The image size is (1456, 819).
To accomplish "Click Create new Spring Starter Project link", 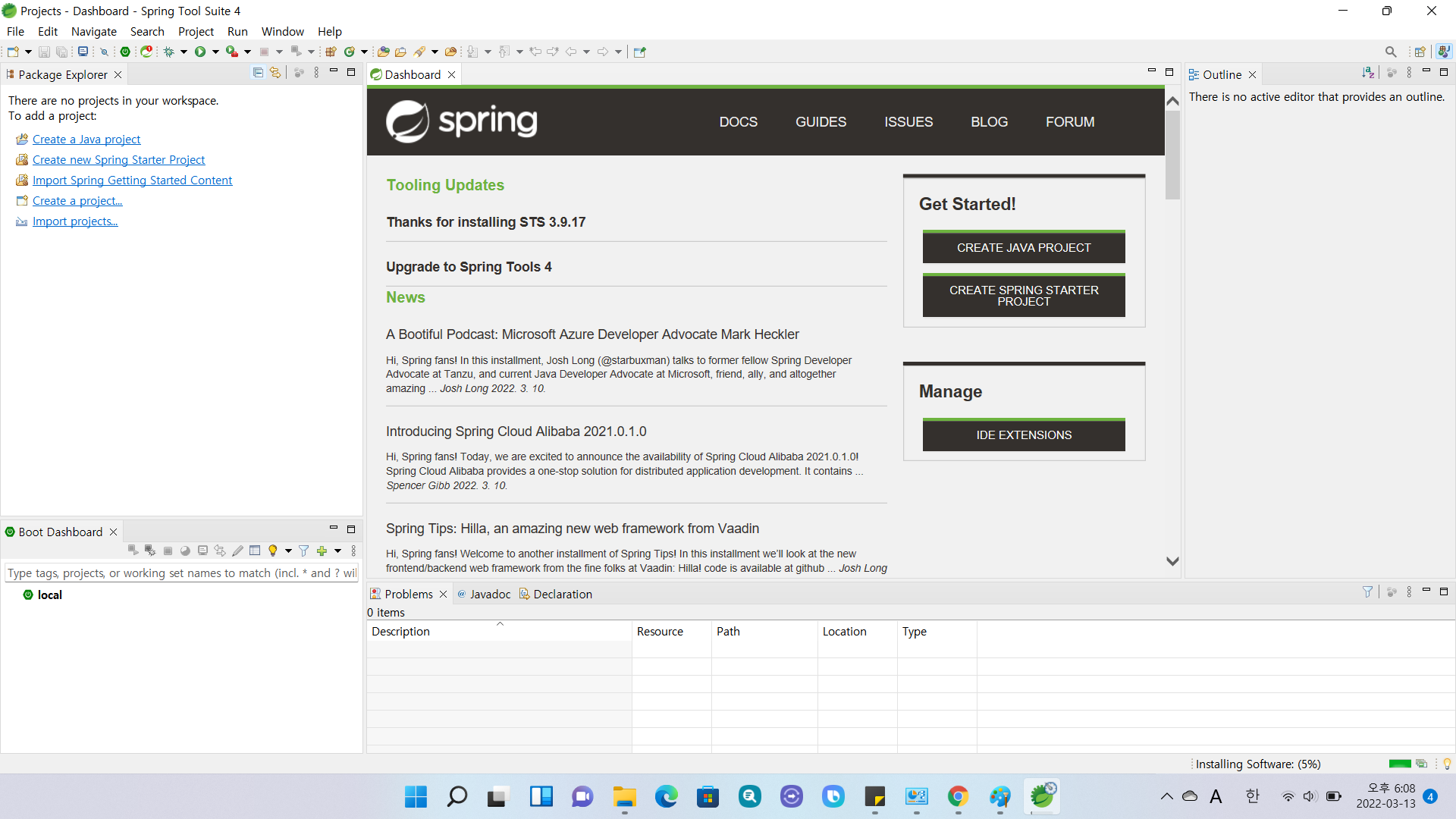I will (x=118, y=159).
